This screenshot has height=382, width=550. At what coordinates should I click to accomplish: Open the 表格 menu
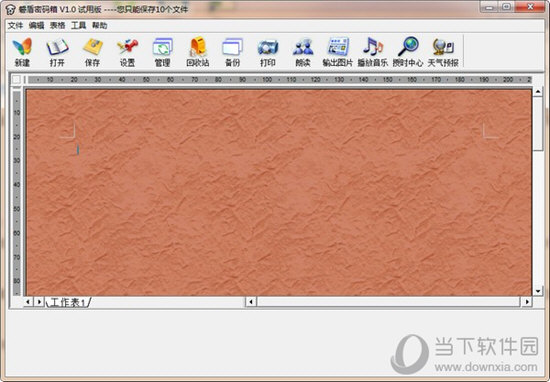tap(58, 25)
